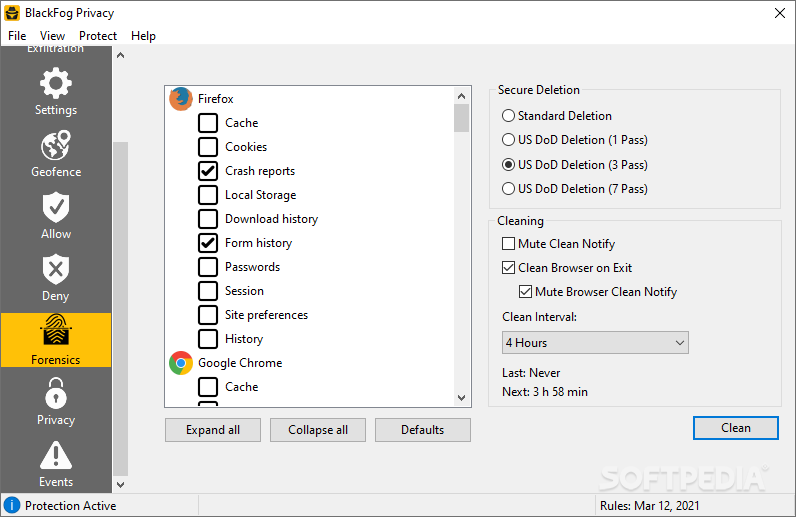
Task: Check the Firefox Cookies checkbox
Action: point(208,147)
